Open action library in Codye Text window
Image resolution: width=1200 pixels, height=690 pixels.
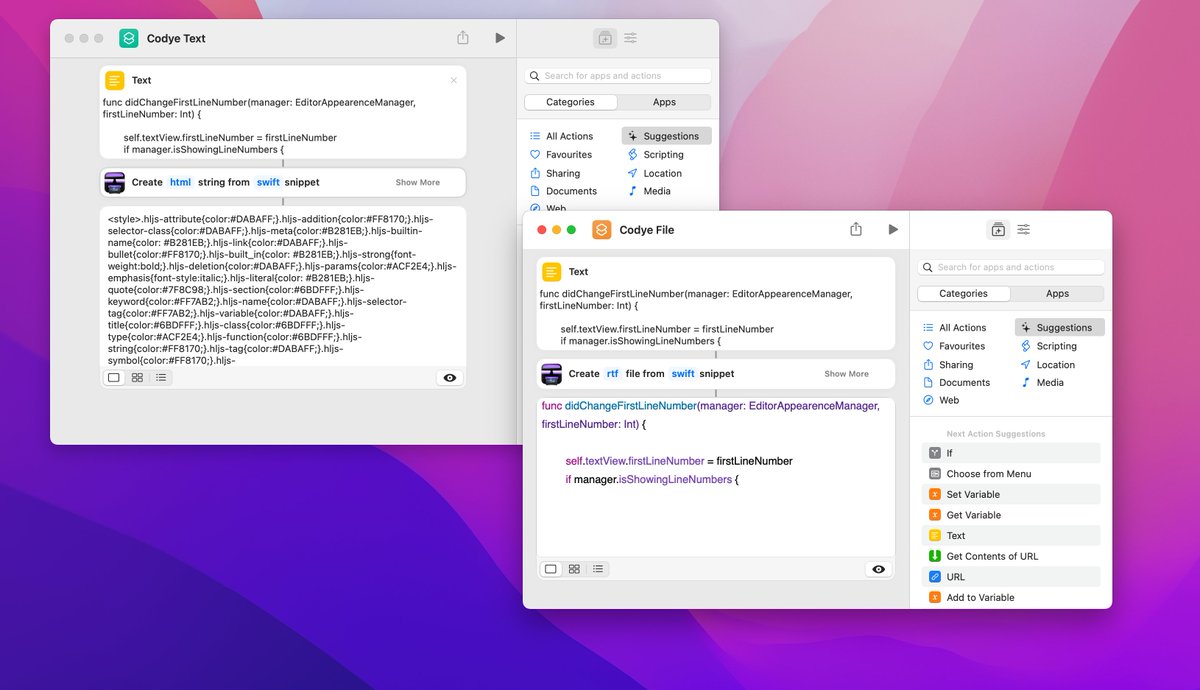[x=605, y=38]
